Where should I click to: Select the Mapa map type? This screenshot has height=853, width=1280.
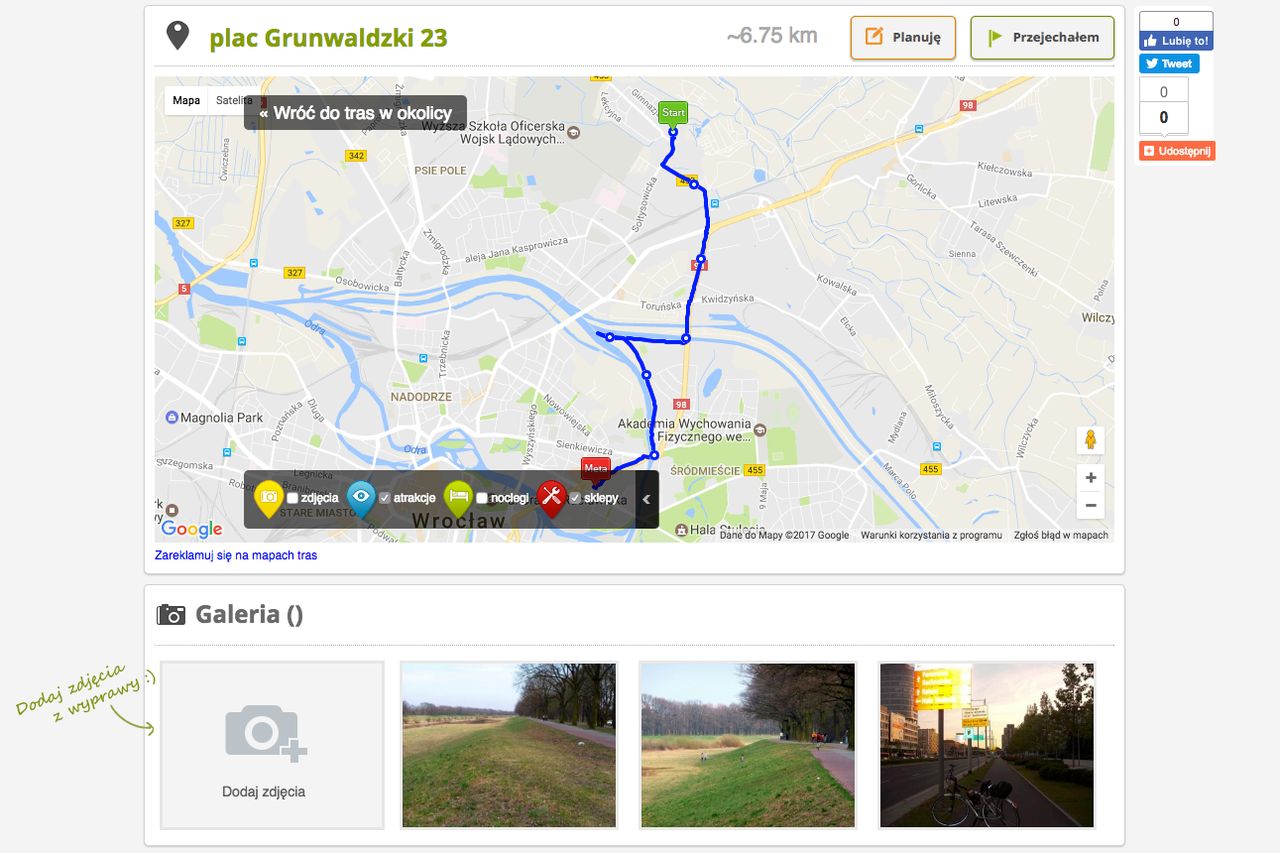click(x=186, y=100)
